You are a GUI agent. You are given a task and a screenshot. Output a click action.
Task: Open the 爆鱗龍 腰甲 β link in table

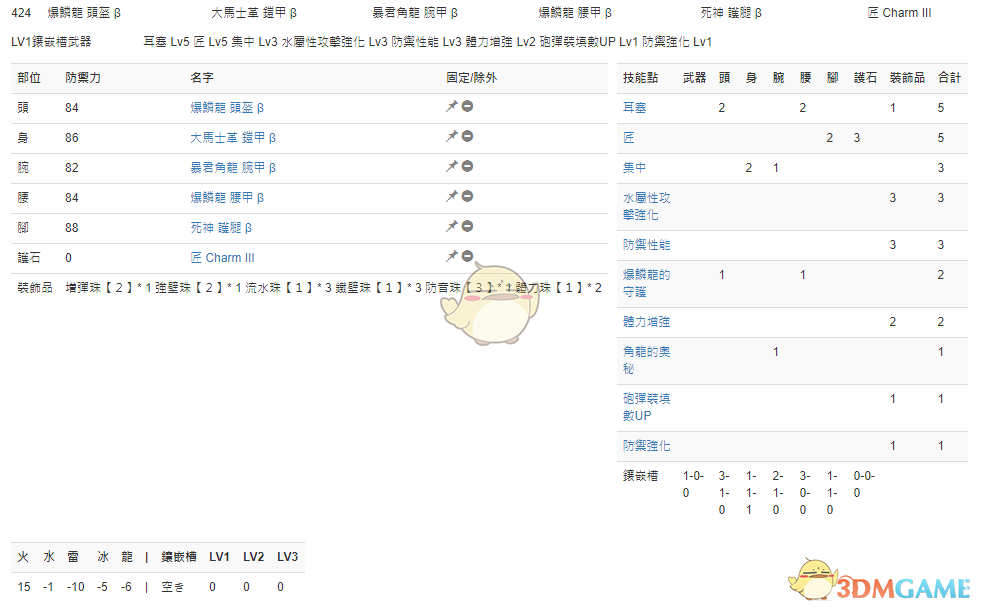pyautogui.click(x=227, y=198)
